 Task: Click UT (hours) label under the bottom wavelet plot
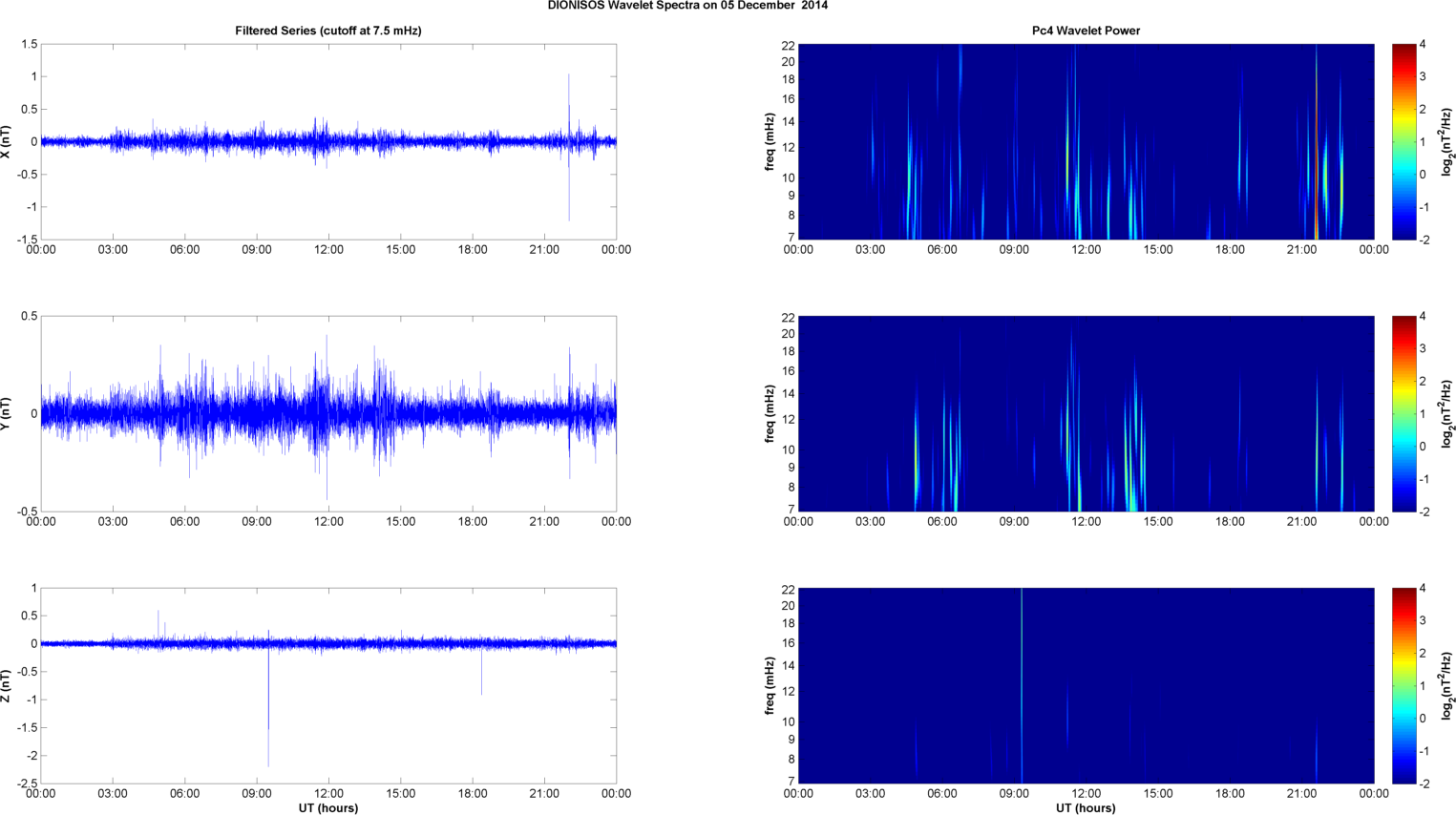pos(1086,807)
